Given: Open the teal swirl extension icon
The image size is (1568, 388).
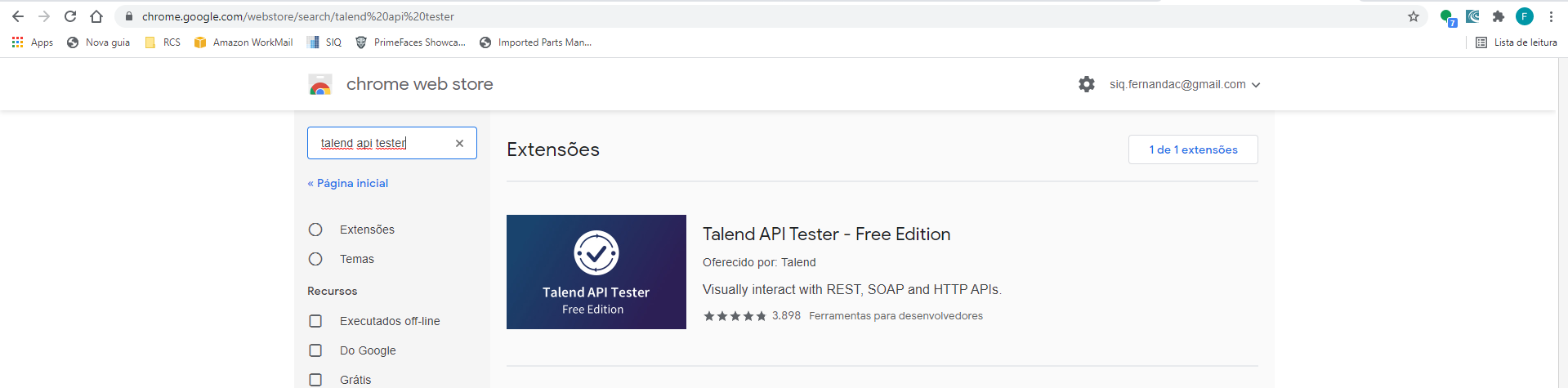Looking at the screenshot, I should (1472, 16).
